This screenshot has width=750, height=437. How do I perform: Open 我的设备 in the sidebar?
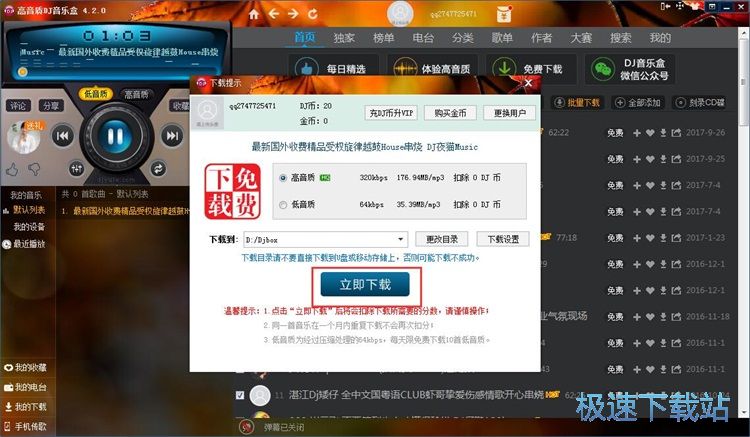pos(29,227)
